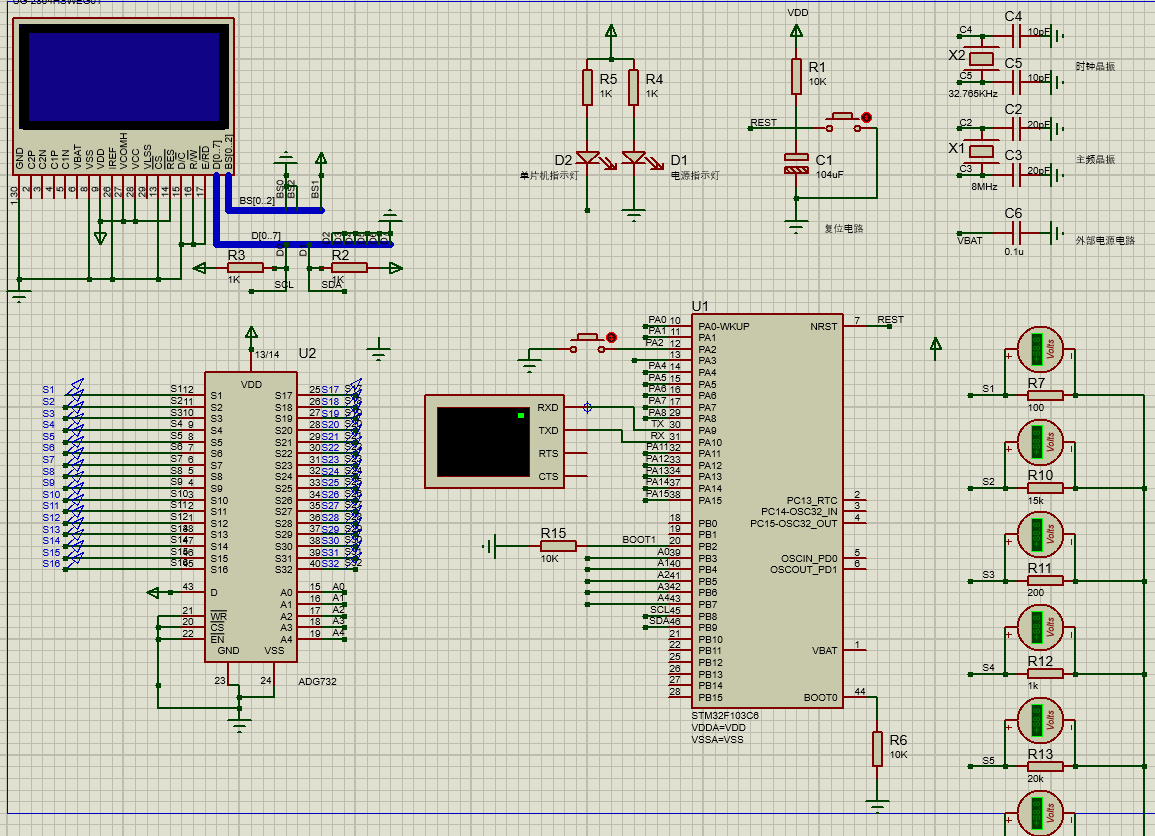Click the 单片机指示灯 label text

[x=549, y=175]
